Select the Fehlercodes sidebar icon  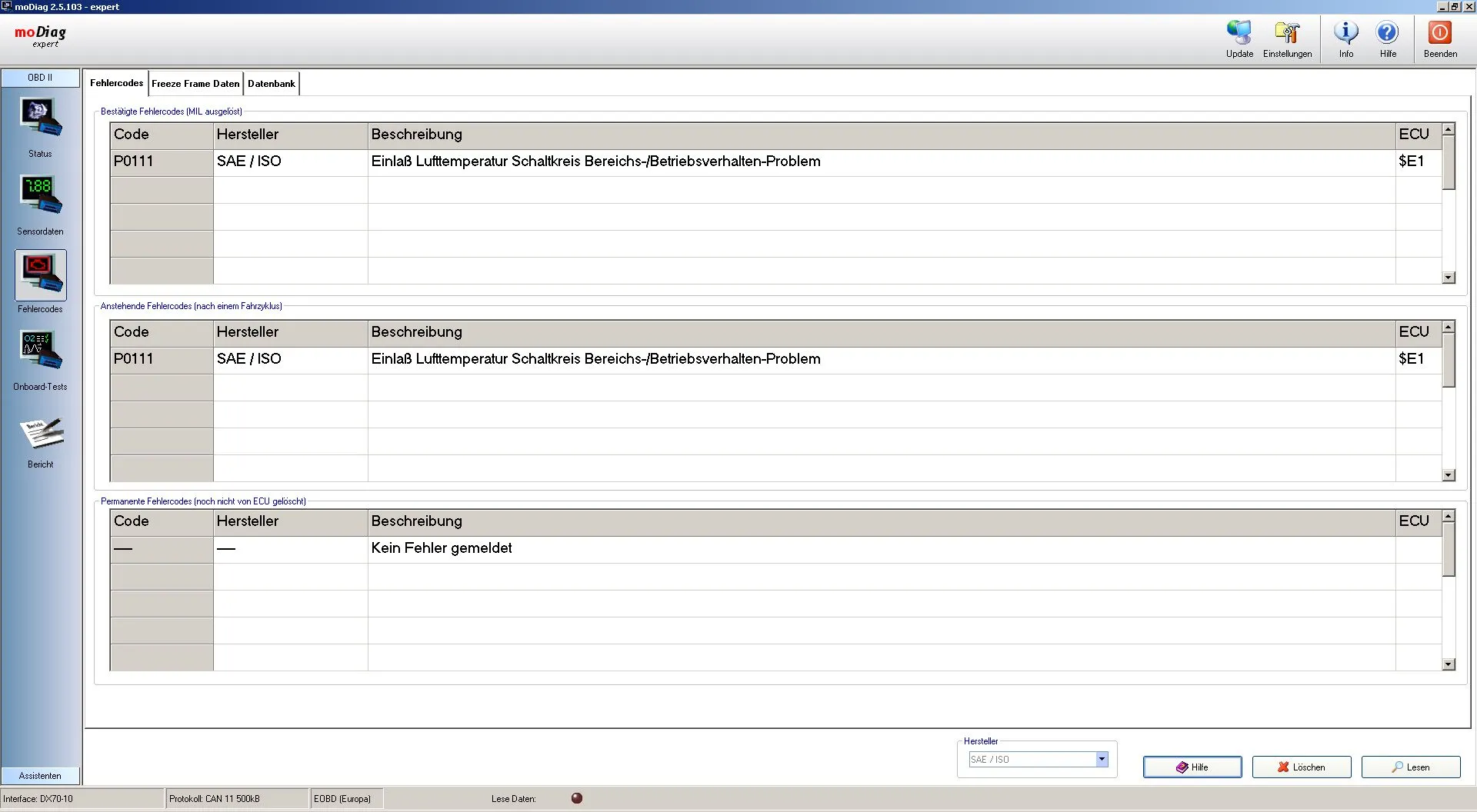(x=40, y=275)
